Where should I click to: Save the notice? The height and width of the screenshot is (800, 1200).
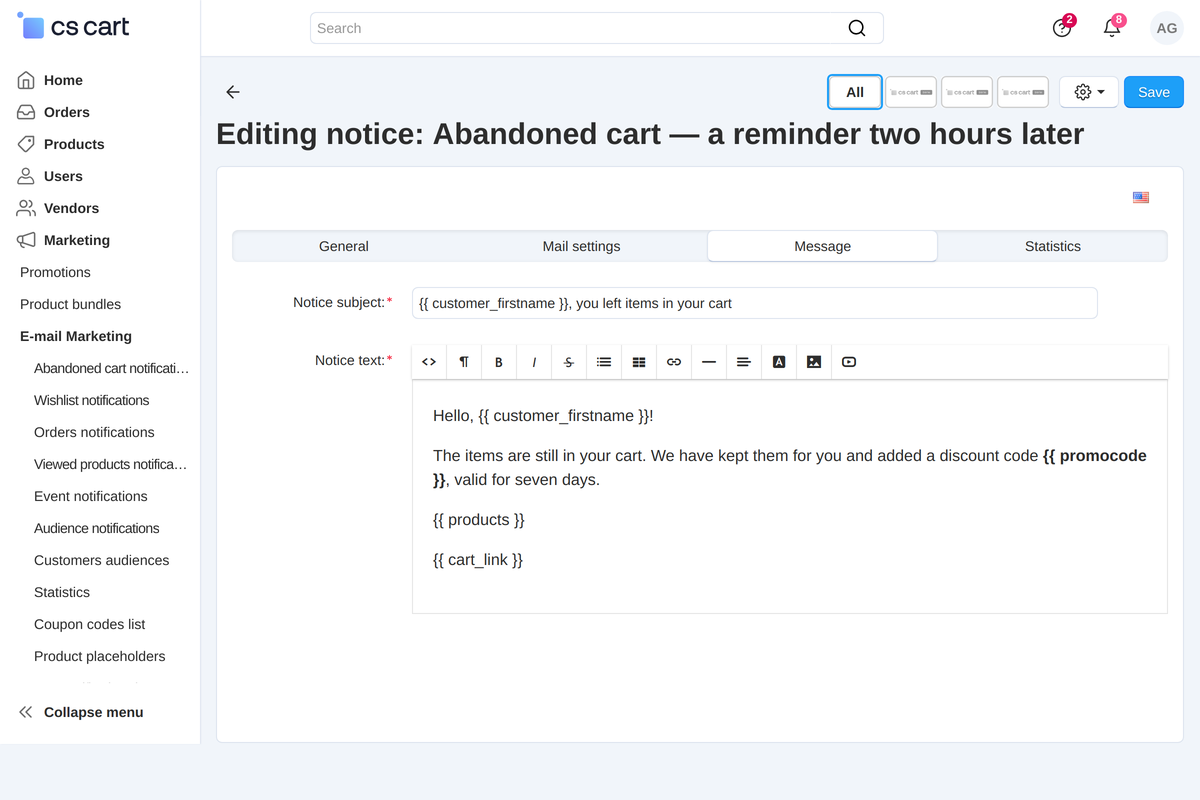coord(1154,92)
